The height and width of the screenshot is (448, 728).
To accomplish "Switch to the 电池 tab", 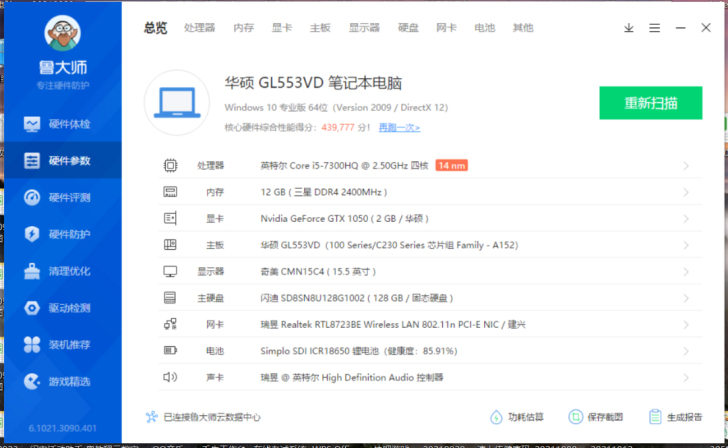I will [x=485, y=28].
